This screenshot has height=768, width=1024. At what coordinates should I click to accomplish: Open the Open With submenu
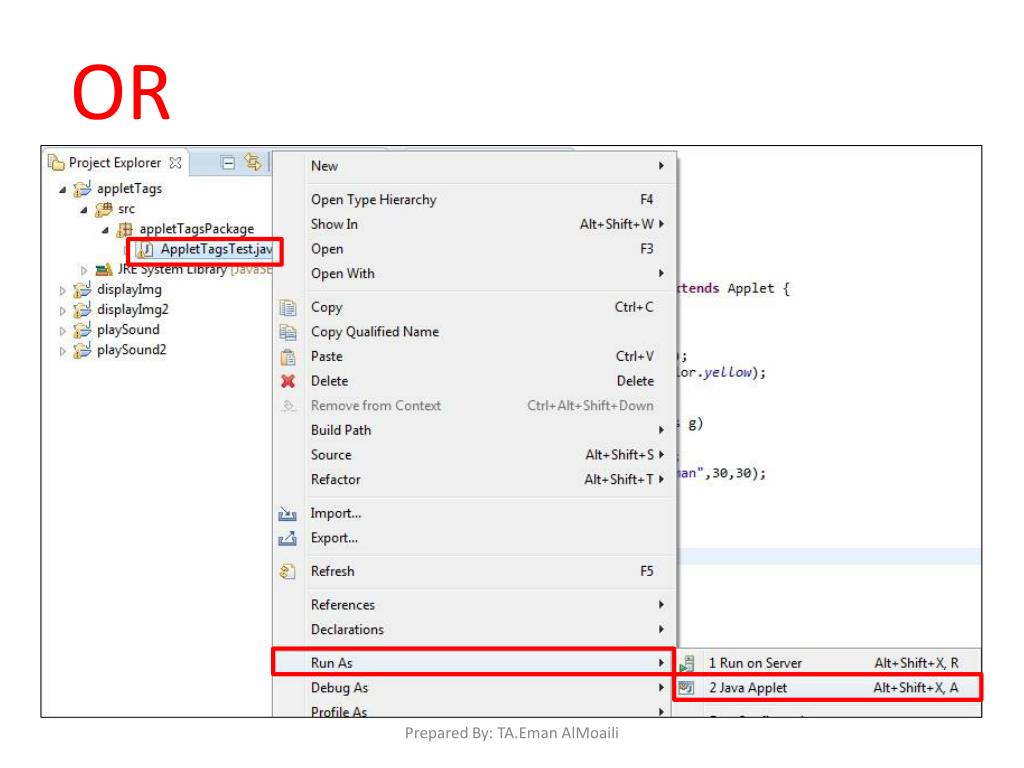[475, 274]
